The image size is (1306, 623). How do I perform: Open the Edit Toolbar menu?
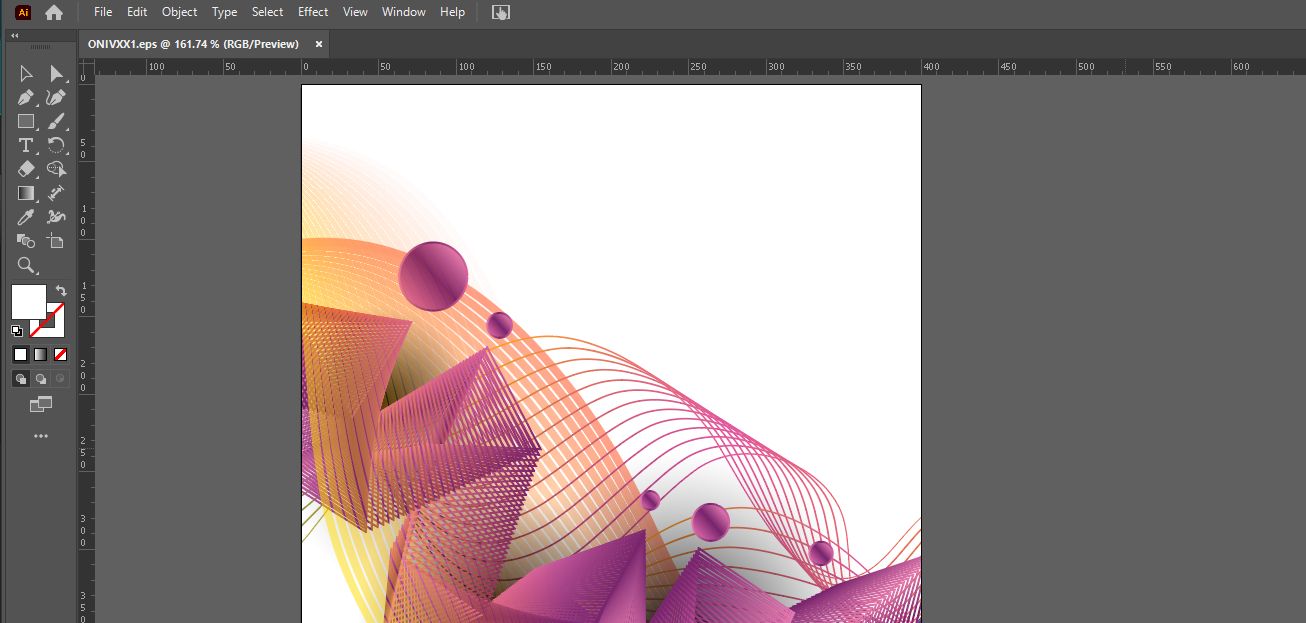[x=40, y=436]
